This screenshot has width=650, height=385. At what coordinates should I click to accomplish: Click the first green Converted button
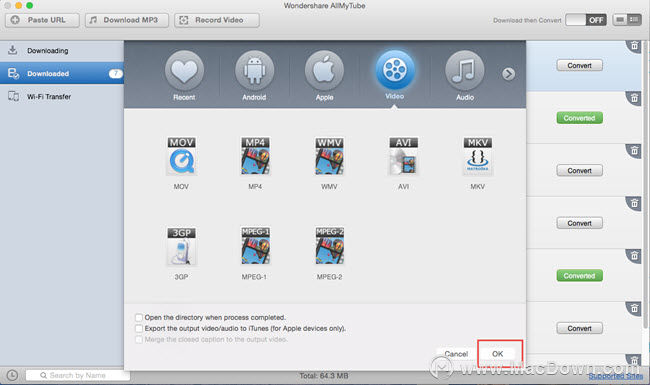580,118
